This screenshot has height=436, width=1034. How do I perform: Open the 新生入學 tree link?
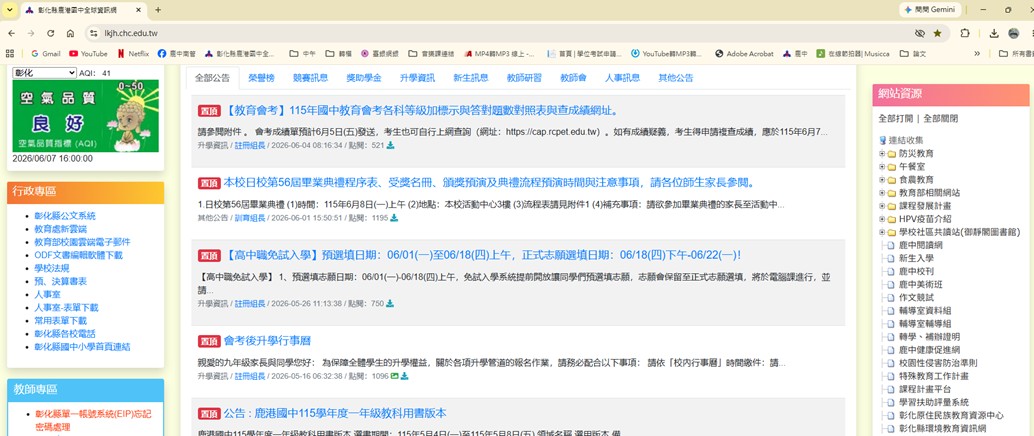916,259
